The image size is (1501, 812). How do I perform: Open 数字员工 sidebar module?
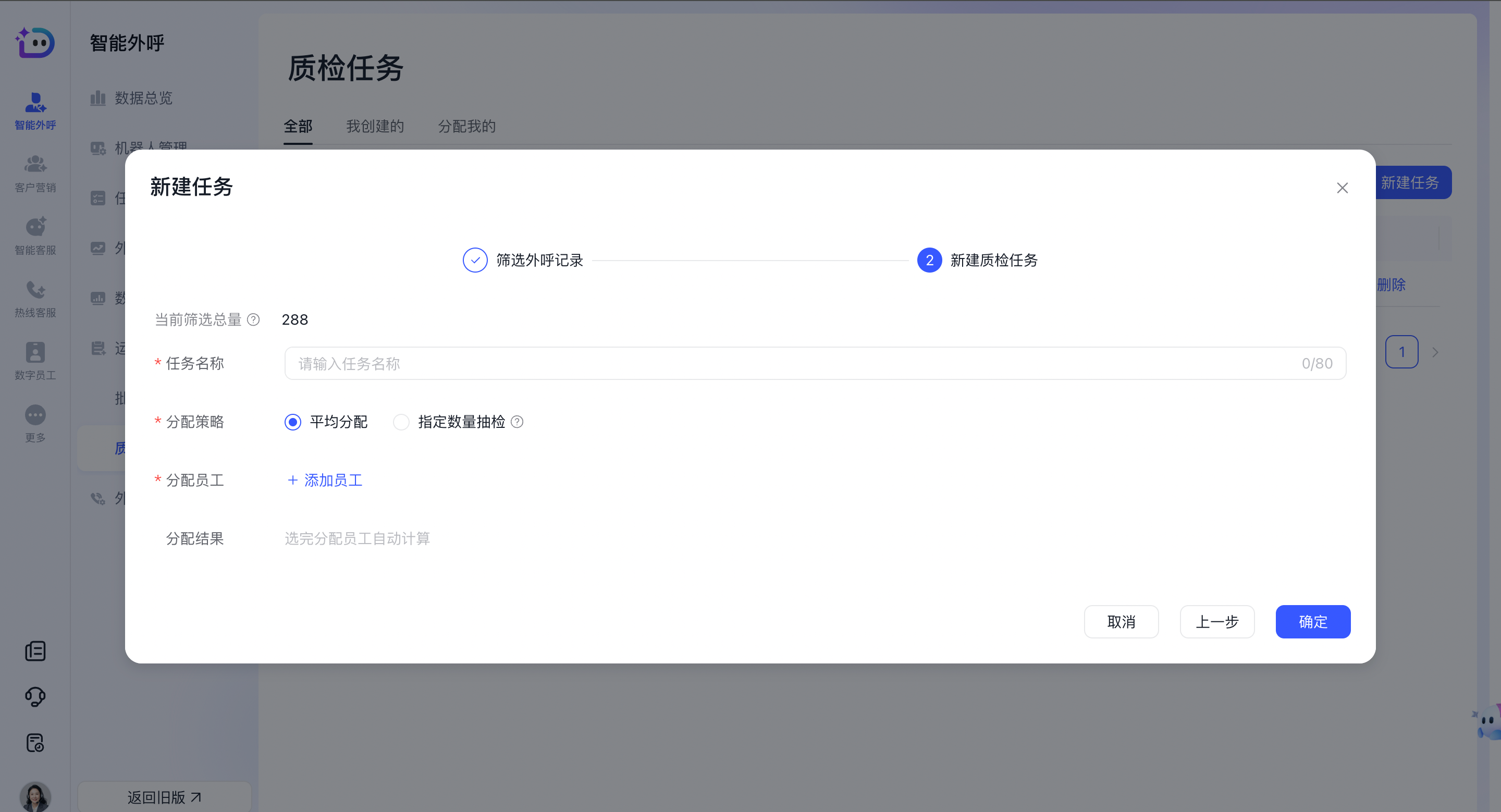tap(35, 361)
